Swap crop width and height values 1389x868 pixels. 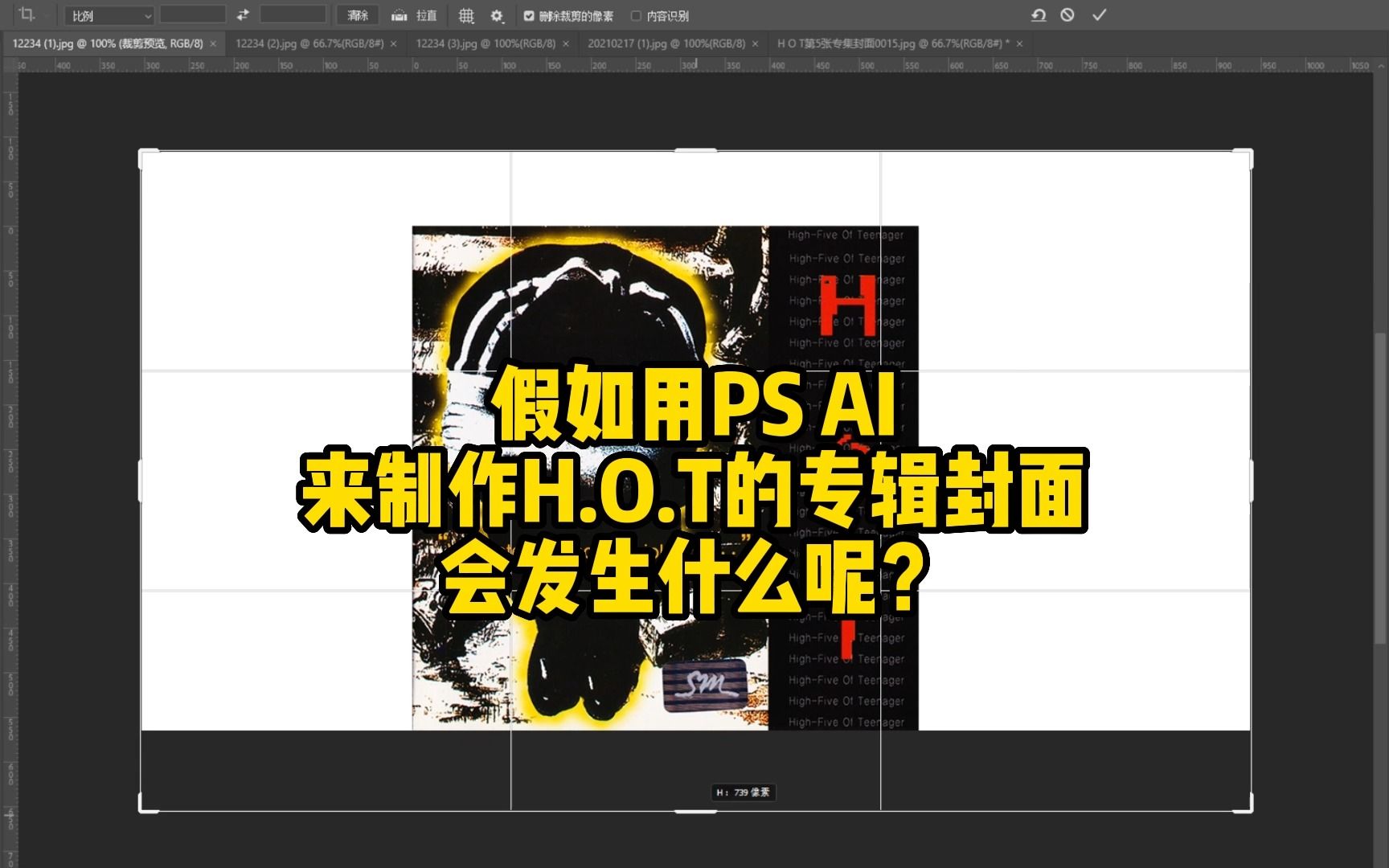point(243,15)
